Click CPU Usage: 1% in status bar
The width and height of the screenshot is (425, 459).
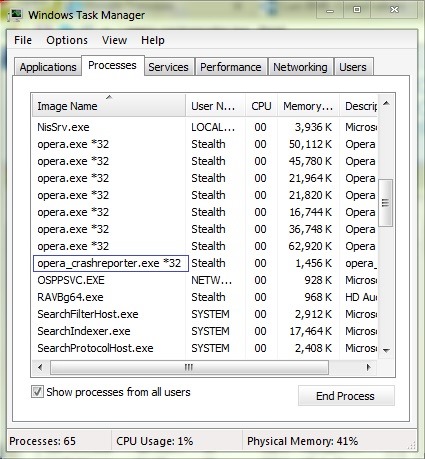(155, 441)
